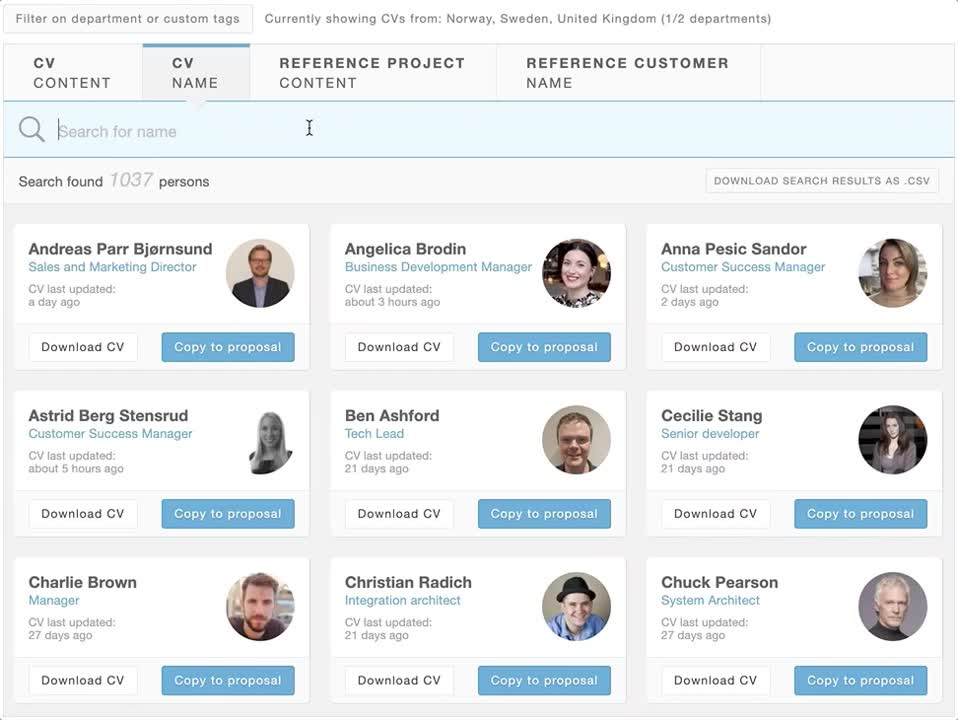This screenshot has width=958, height=720.
Task: Open Chuck Pearson's profile picture
Action: click(892, 606)
